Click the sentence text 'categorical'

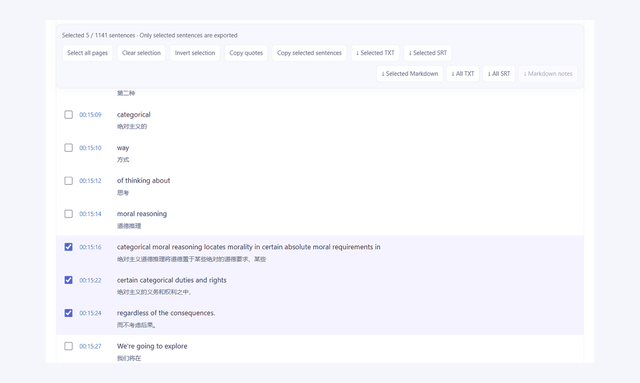tap(133, 115)
